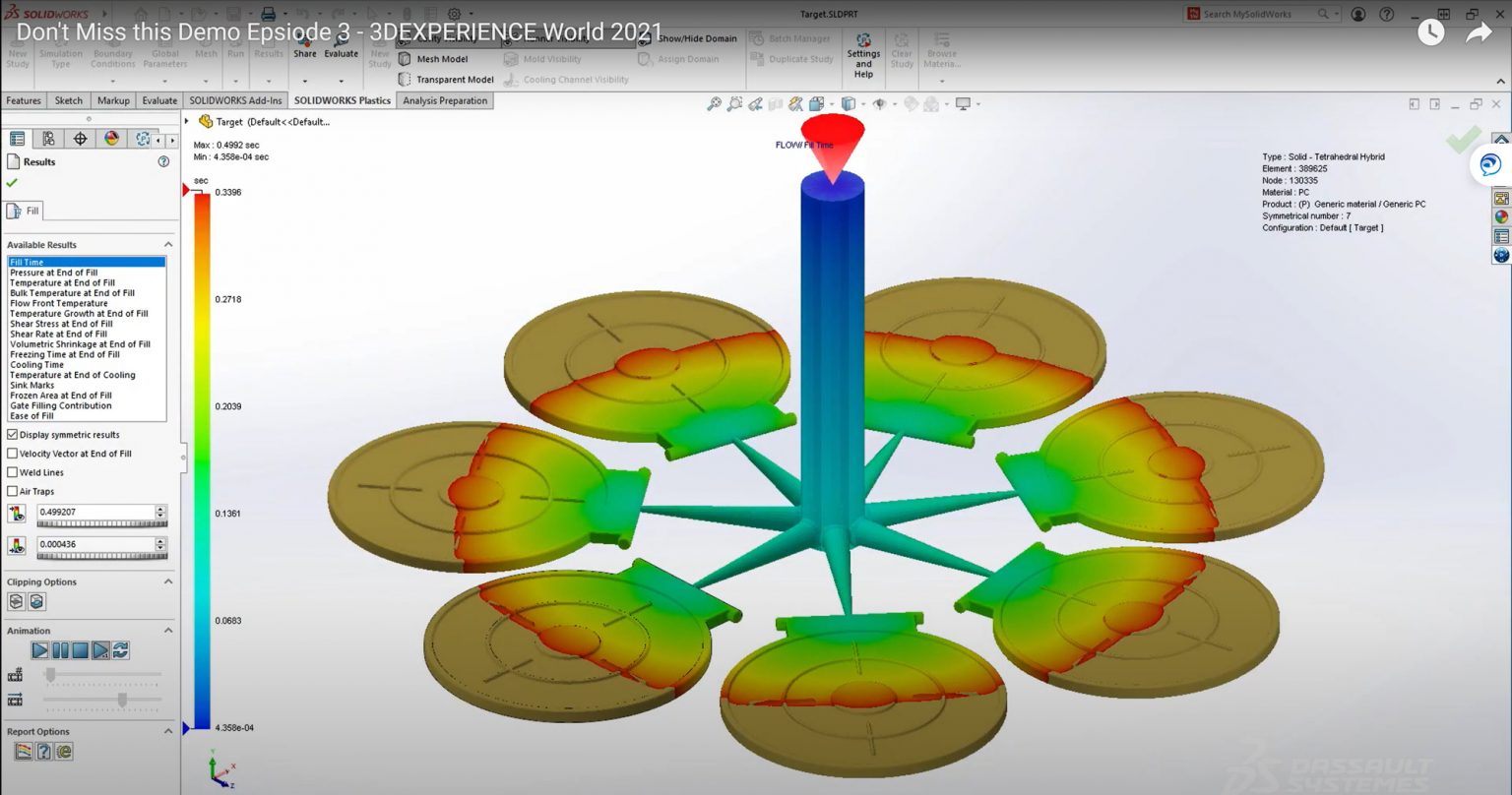Select the first clipping plane mode icon
The image size is (1512, 795).
16,601
